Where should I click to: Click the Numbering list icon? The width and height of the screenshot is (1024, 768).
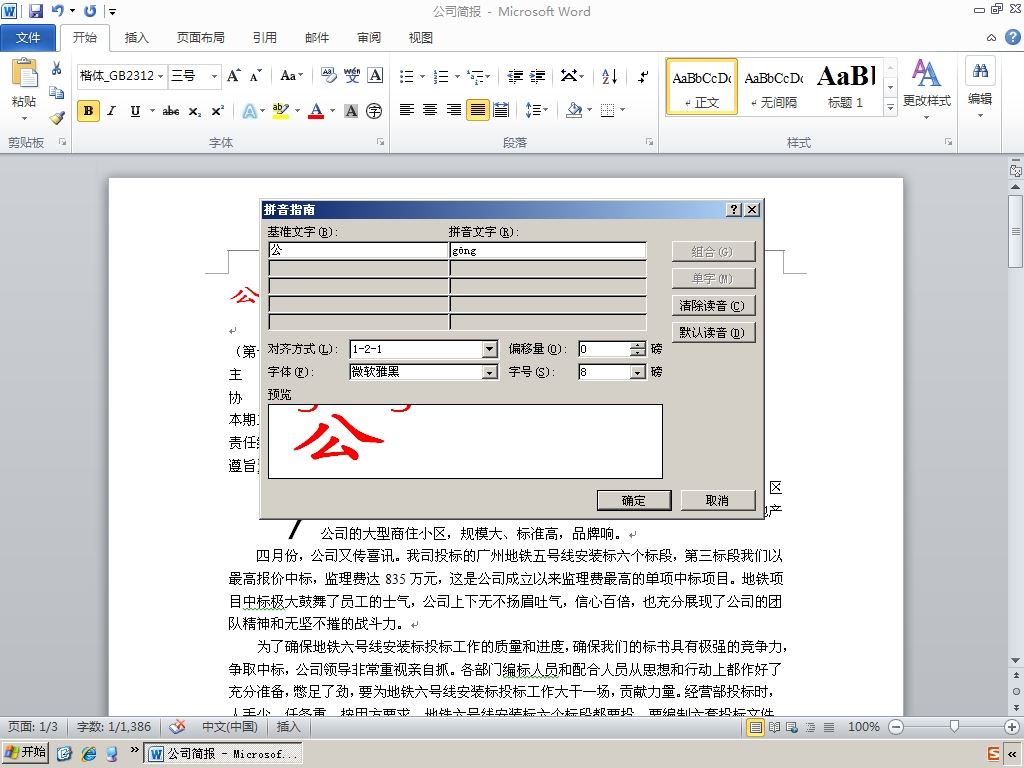[441, 76]
